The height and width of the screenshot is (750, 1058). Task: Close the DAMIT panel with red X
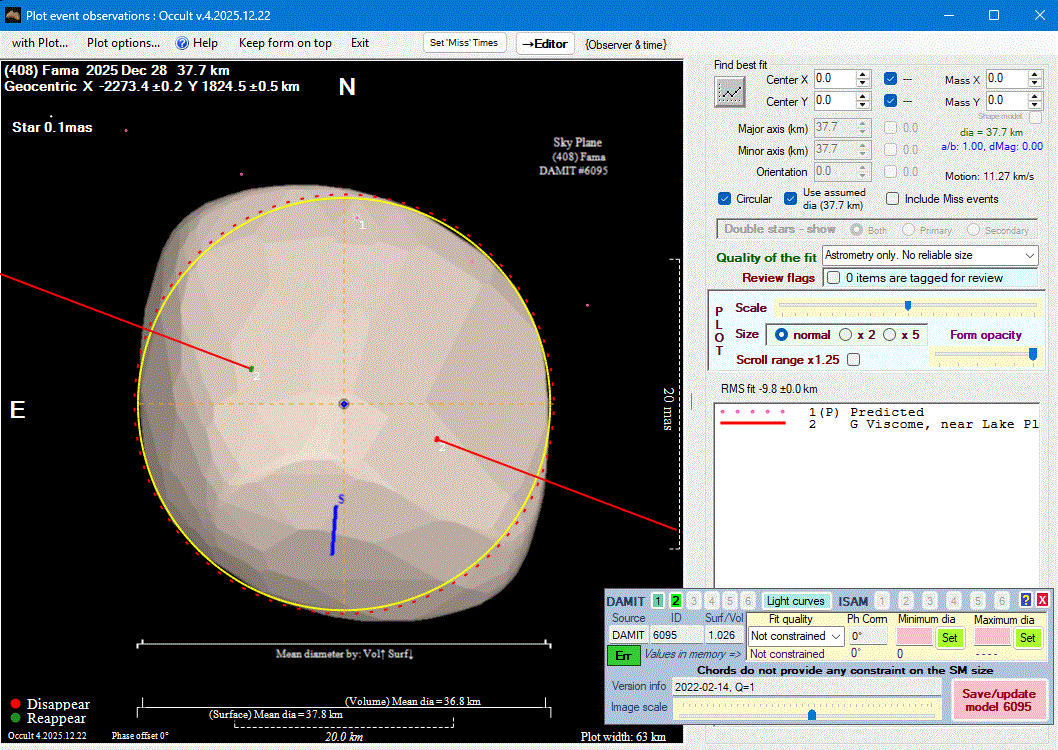(1042, 601)
